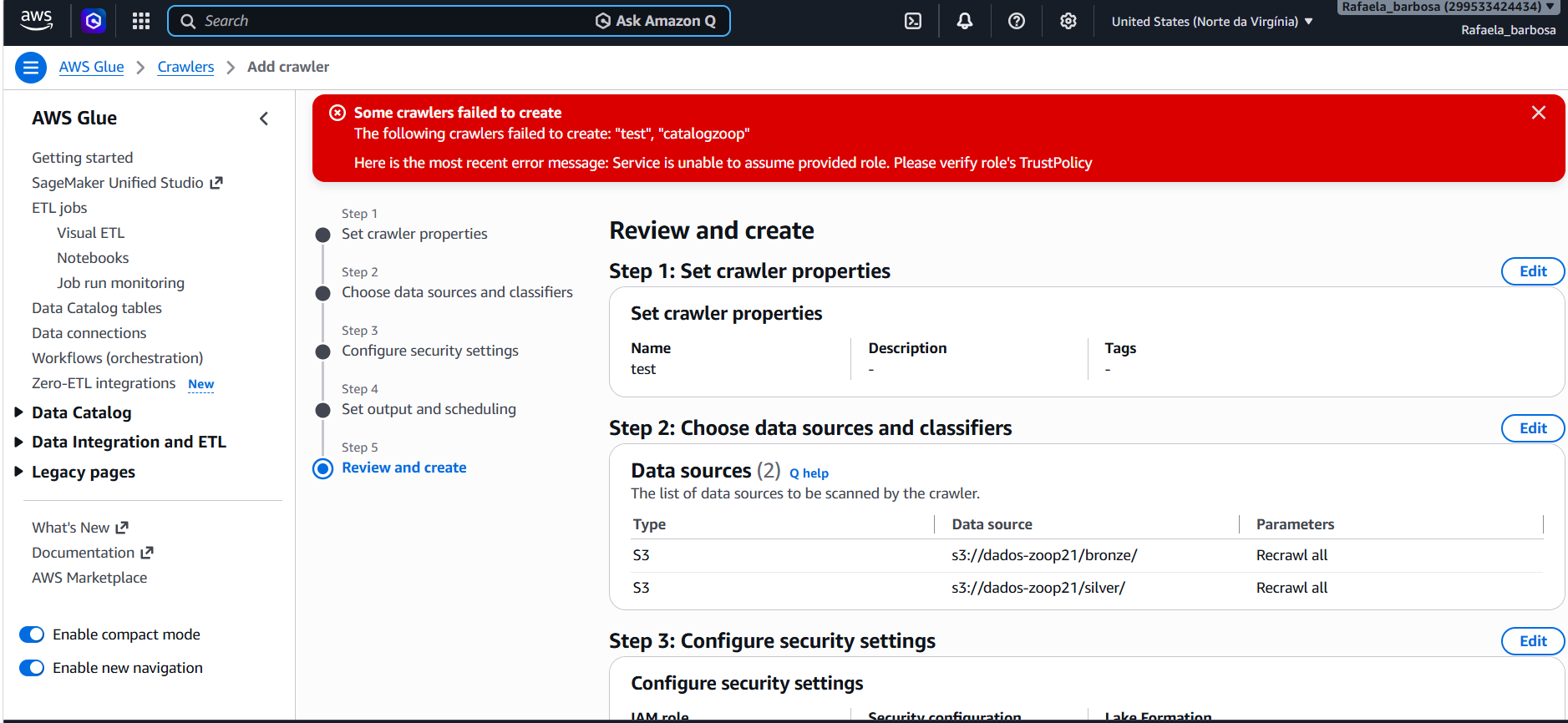Screen dimensions: 1568x723
Task: Open the Documentation link
Action: tap(84, 553)
